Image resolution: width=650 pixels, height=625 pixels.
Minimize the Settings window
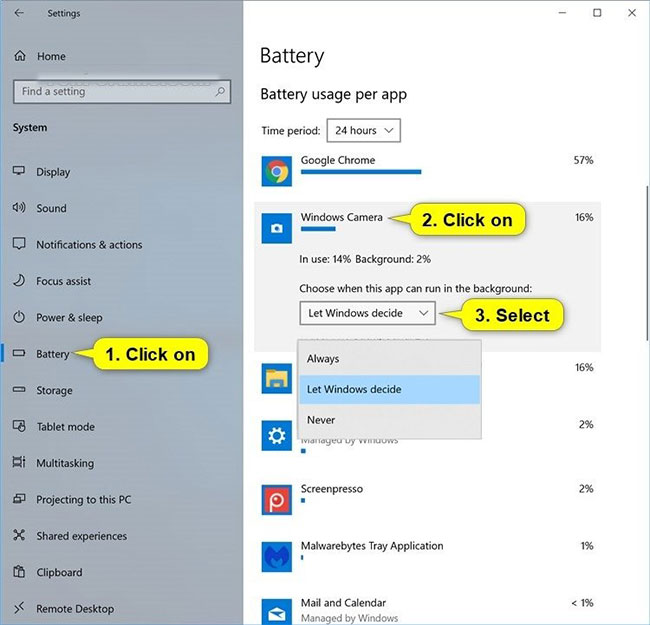[563, 13]
